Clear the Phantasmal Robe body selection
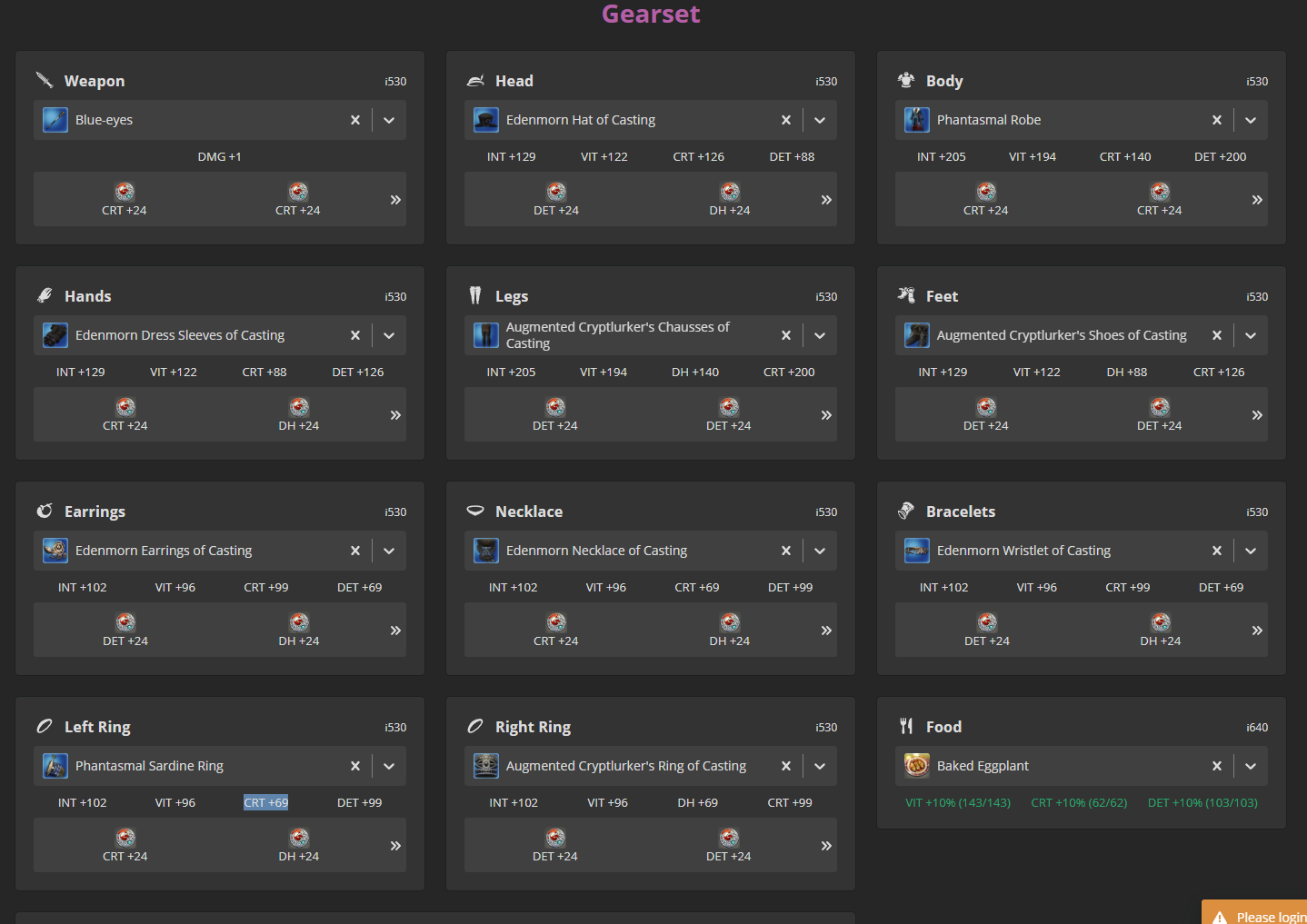The image size is (1307, 924). coord(1217,120)
